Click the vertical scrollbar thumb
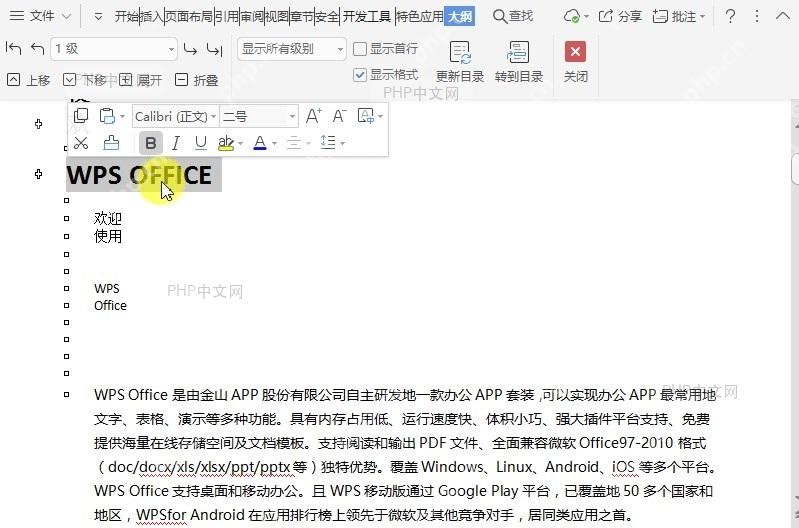Viewport: 799px width, 528px height. tap(795, 170)
